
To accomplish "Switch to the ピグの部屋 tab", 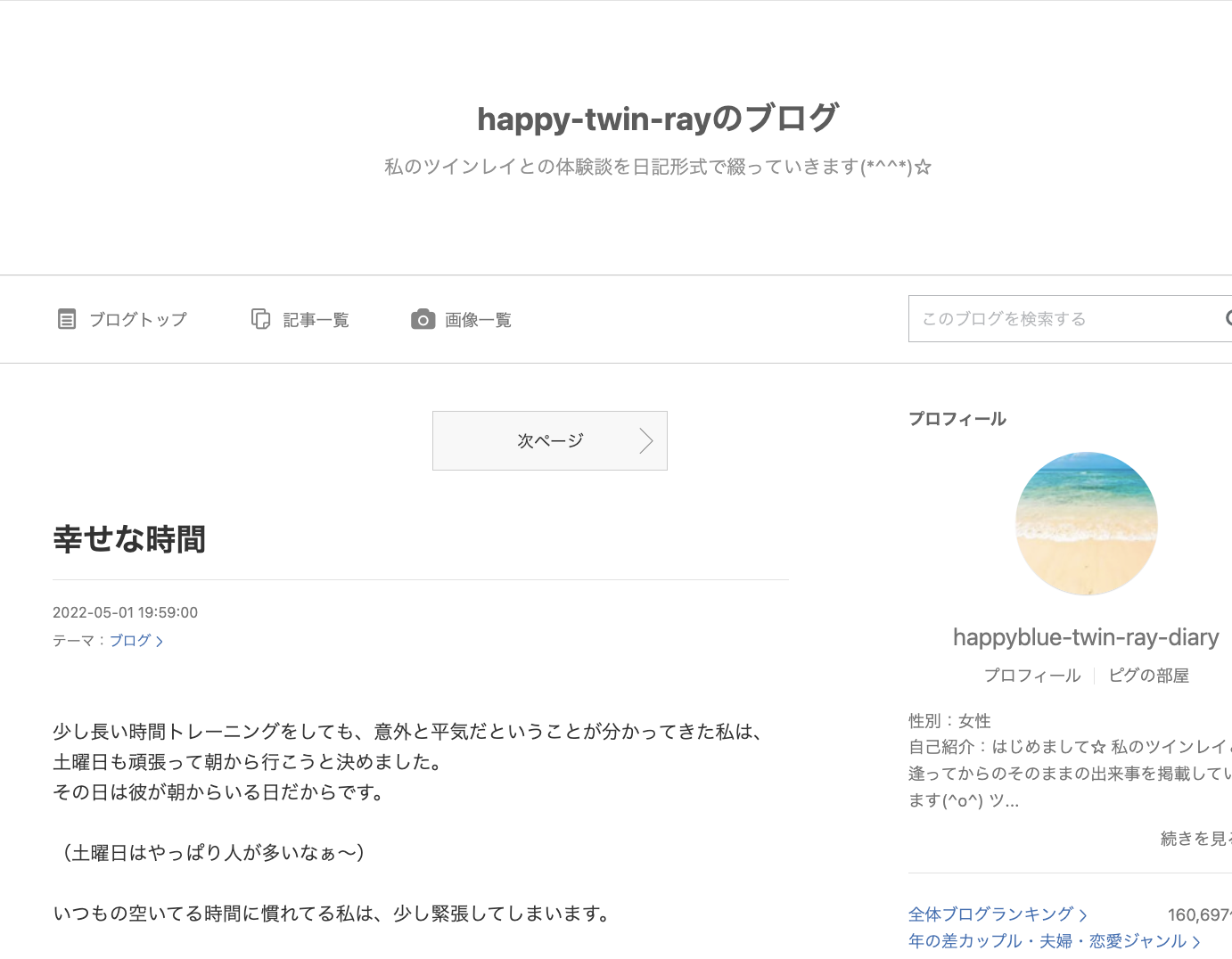I will [1148, 676].
